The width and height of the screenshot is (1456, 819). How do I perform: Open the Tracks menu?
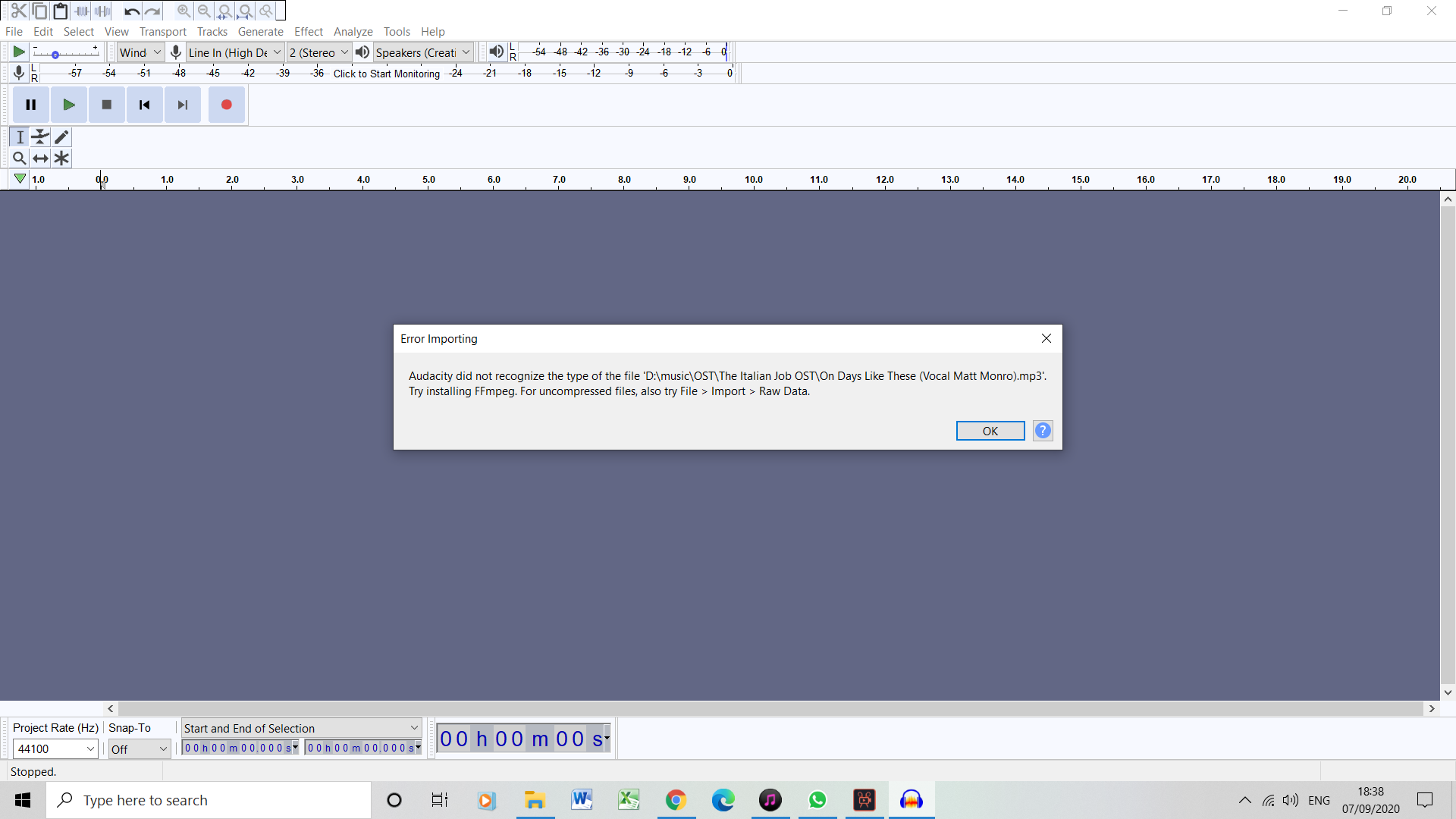(x=212, y=31)
